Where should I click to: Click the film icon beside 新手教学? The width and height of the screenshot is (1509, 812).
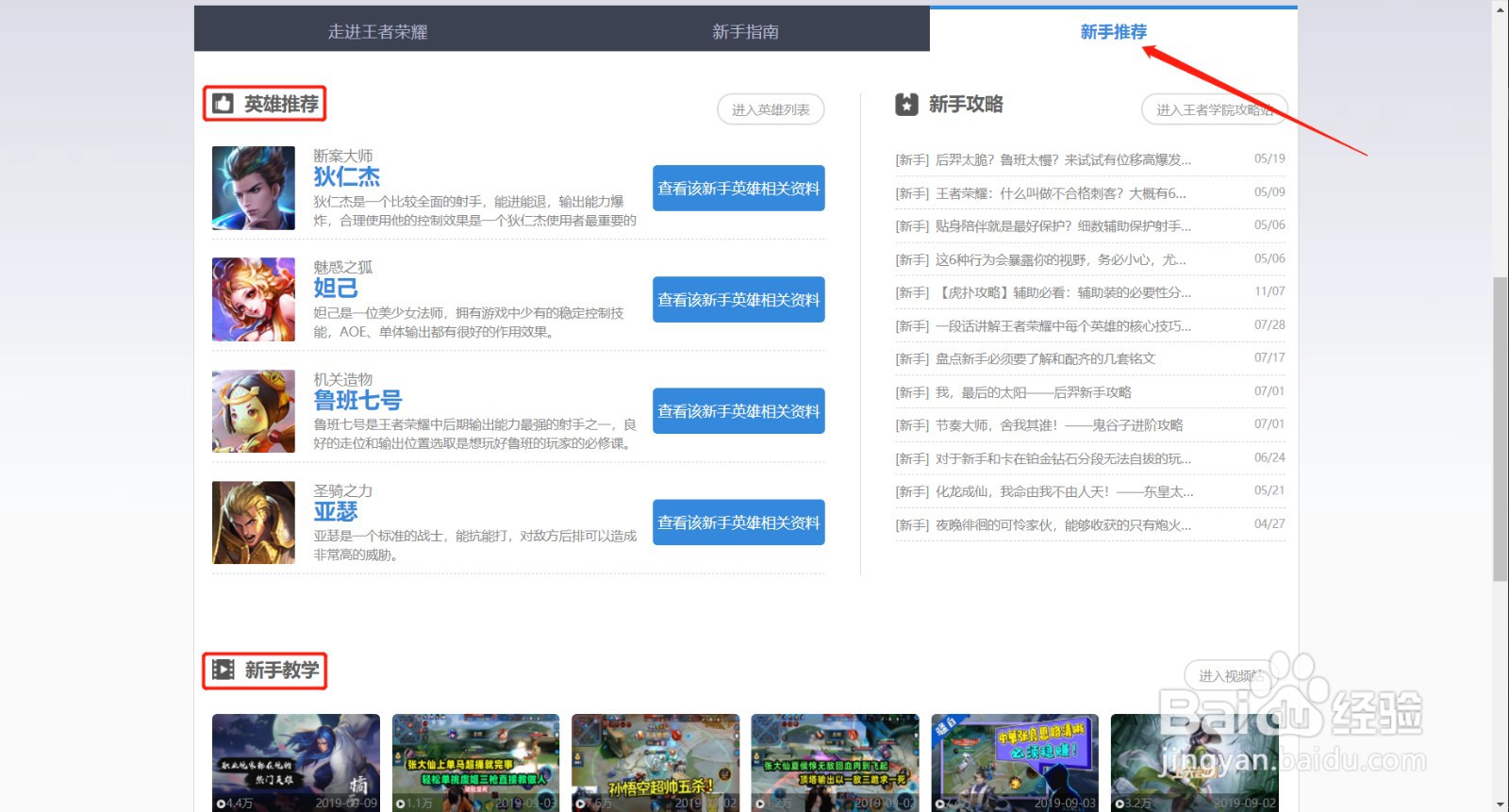tap(224, 670)
